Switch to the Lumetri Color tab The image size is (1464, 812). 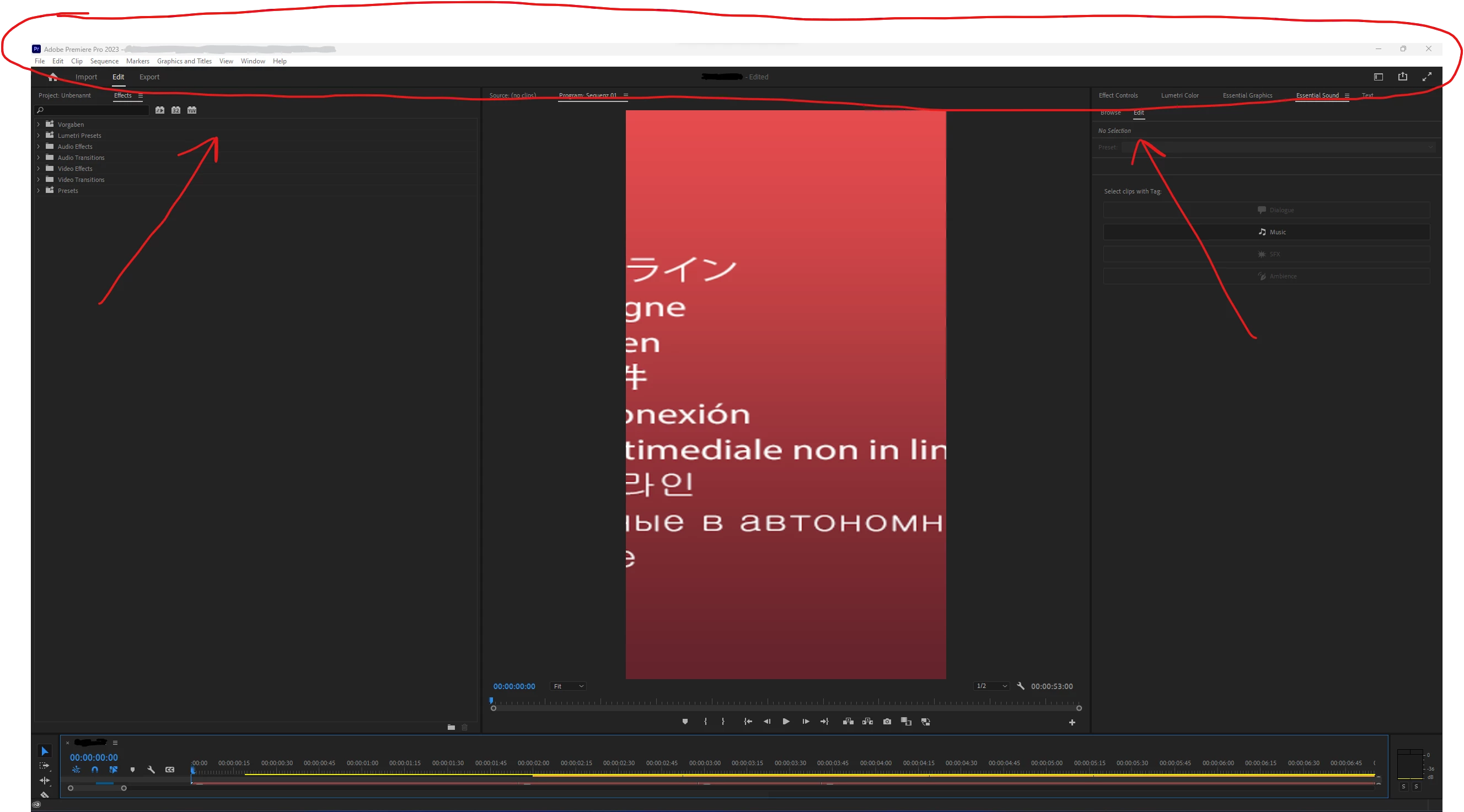click(x=1179, y=95)
